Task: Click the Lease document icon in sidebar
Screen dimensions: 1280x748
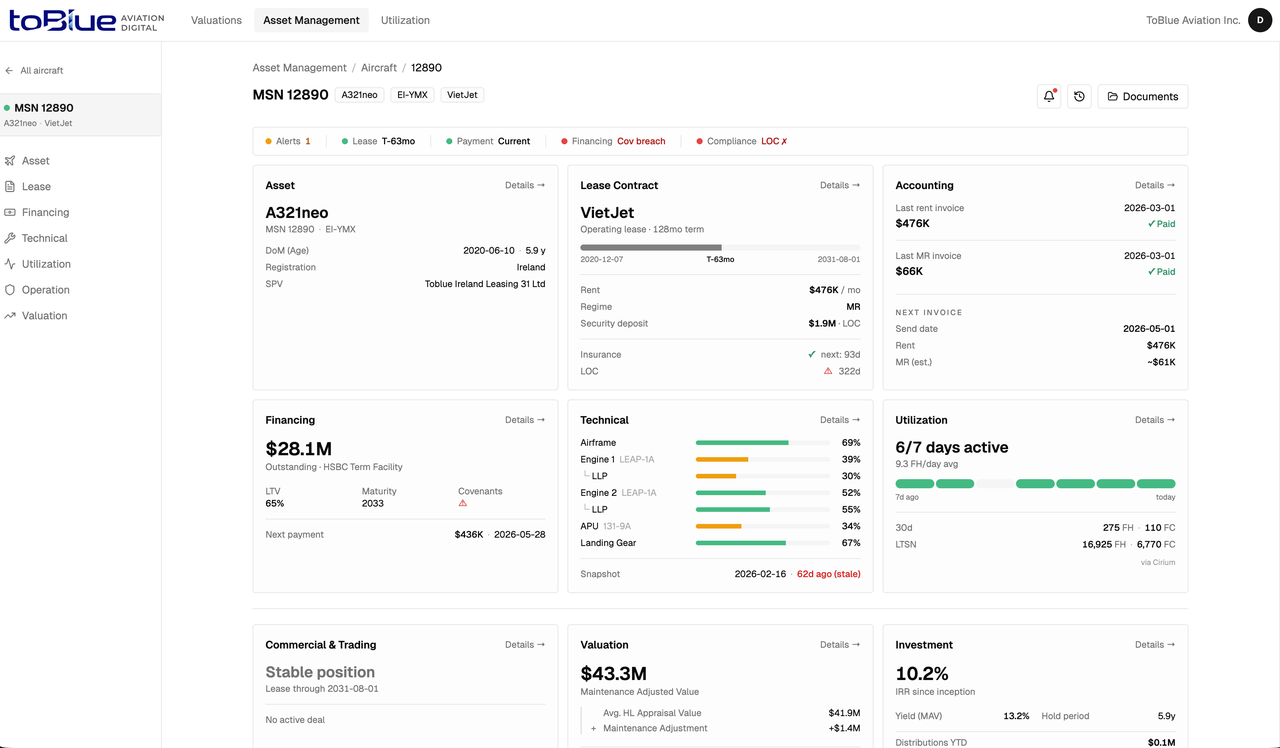Action: [x=10, y=187]
